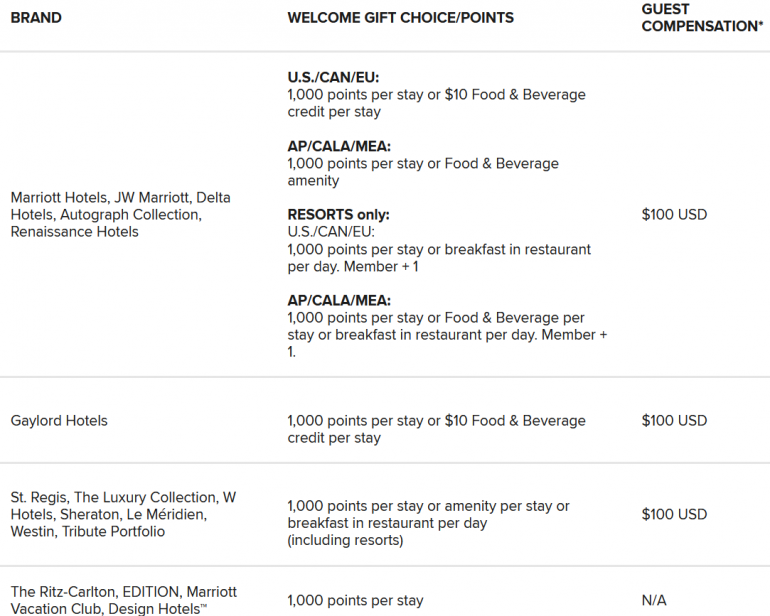The height and width of the screenshot is (616, 770).
Task: Click "breakfast in restaurant per day" in St. Regis row
Action: 387,523
